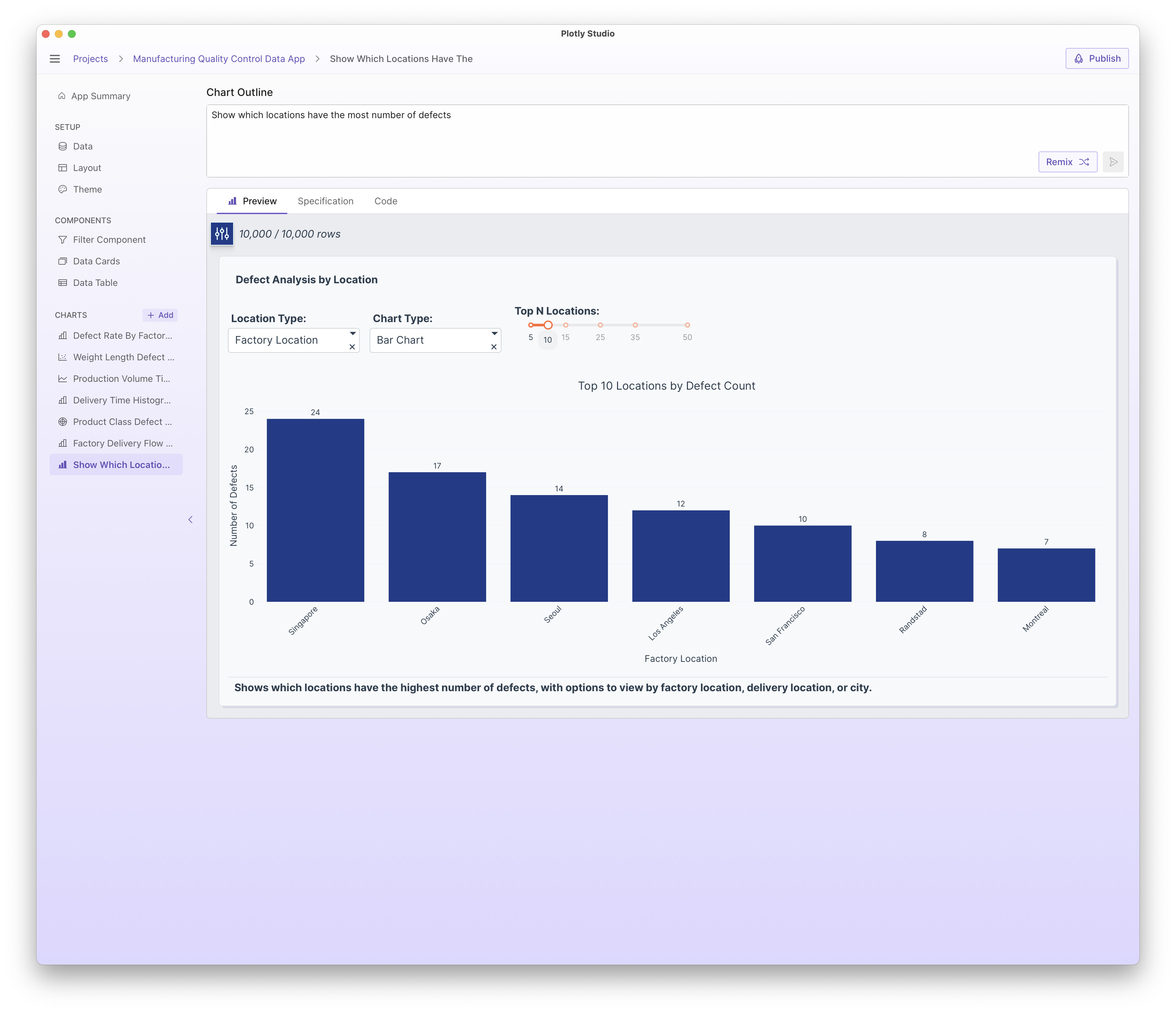Viewport: 1176px width, 1013px height.
Task: Click the Remix button
Action: point(1067,162)
